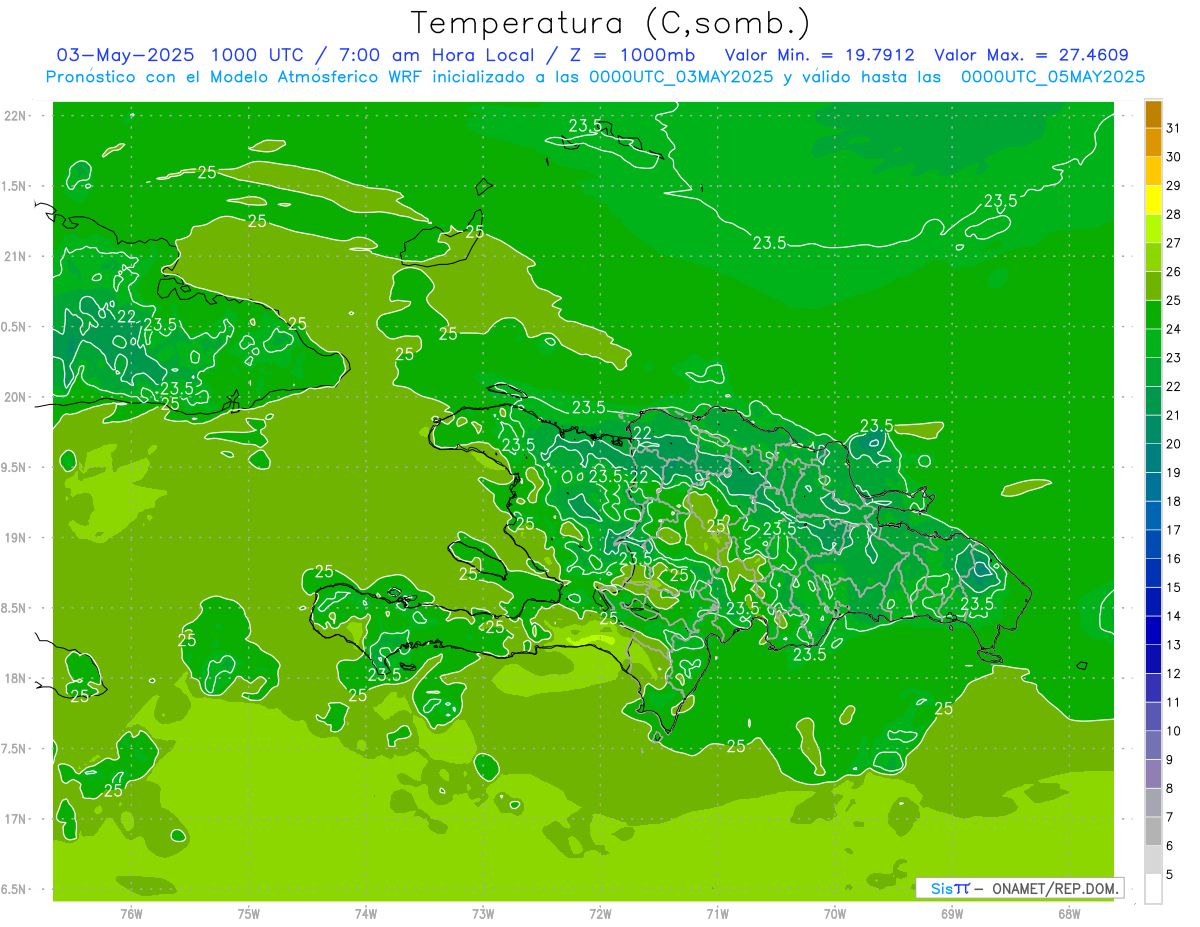
Task: Click the 19N latitude axis label
Action: pyautogui.click(x=15, y=538)
